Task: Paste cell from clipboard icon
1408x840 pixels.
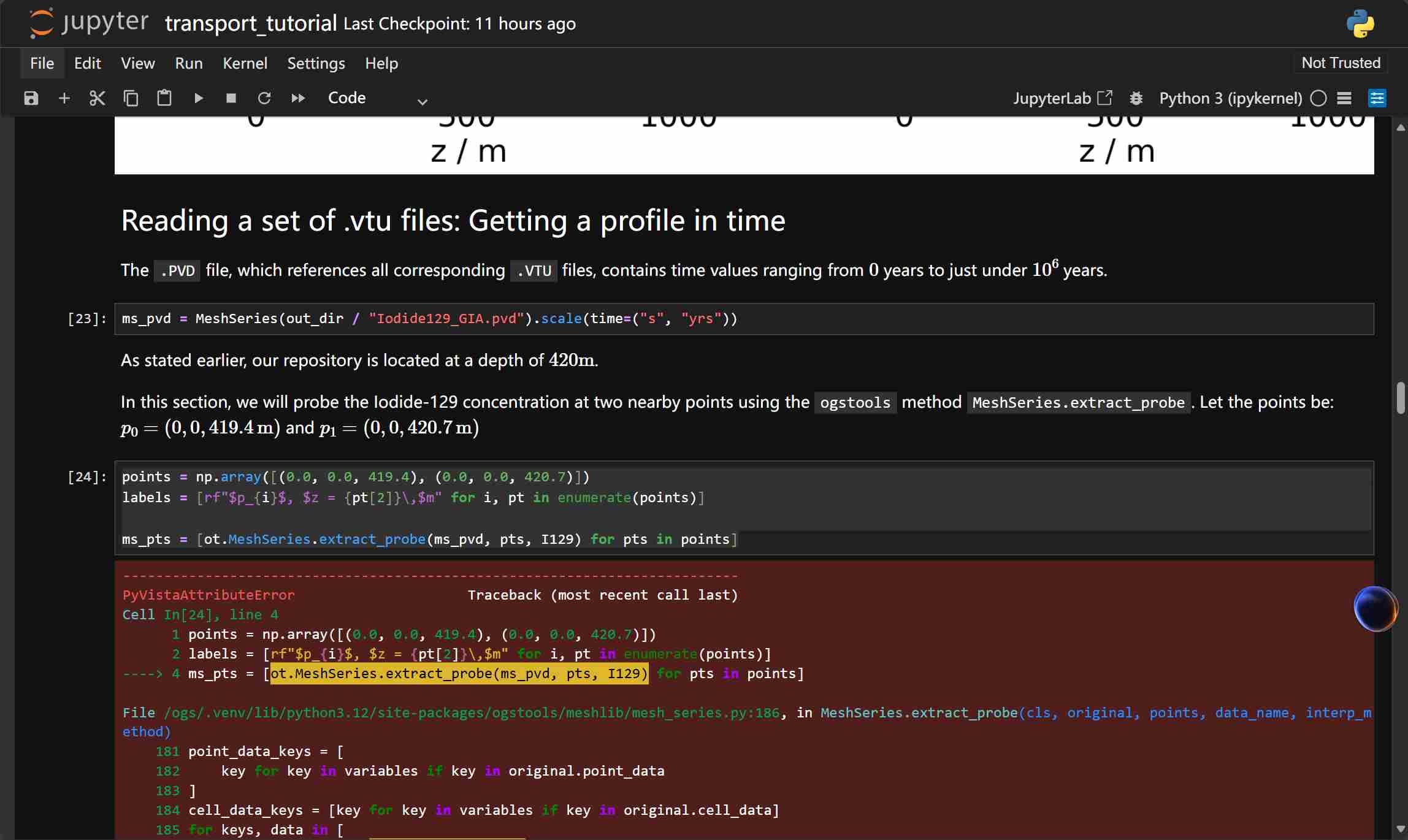Action: [x=164, y=98]
